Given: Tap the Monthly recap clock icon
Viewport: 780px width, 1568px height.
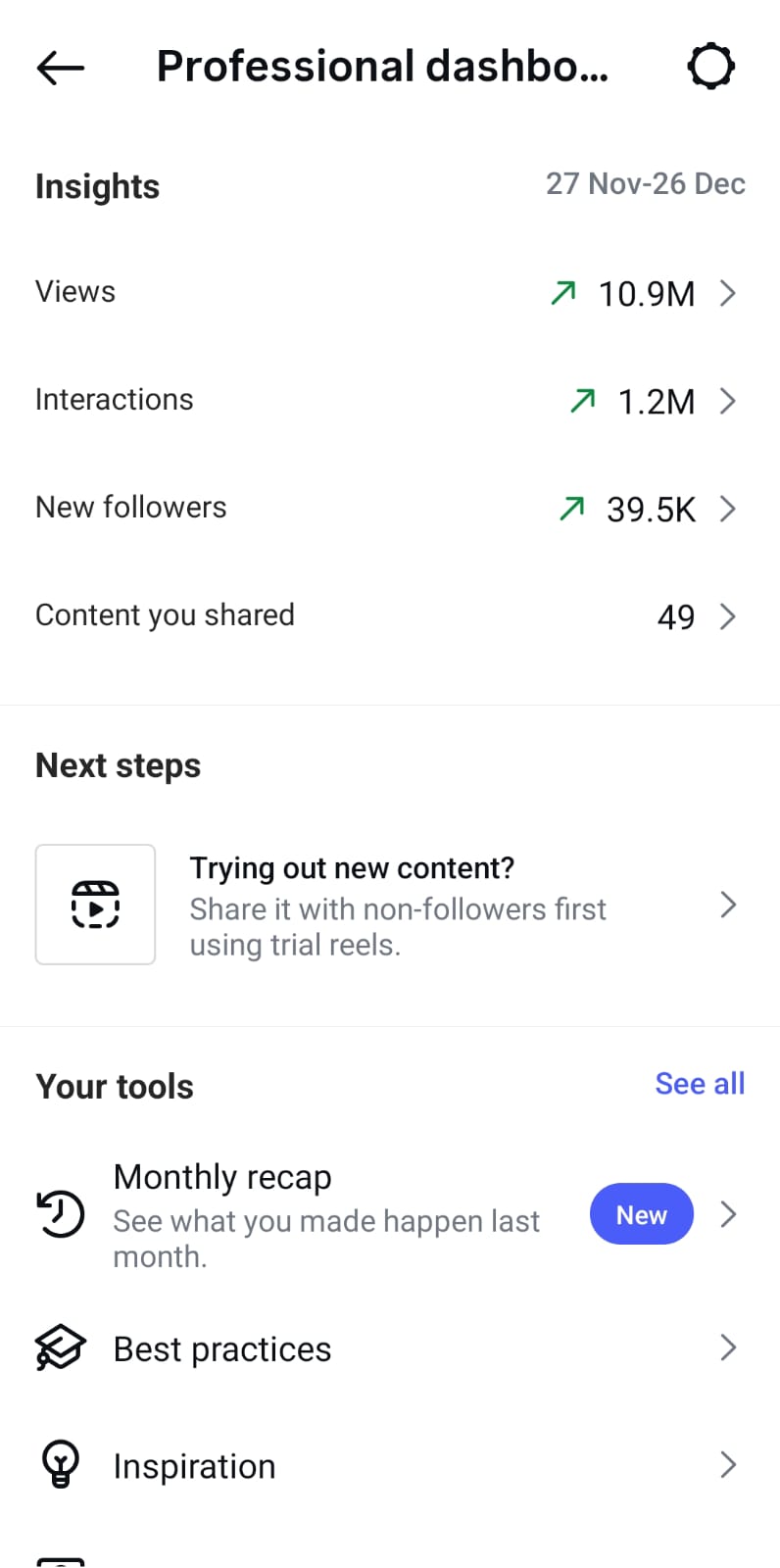Looking at the screenshot, I should 61,1214.
